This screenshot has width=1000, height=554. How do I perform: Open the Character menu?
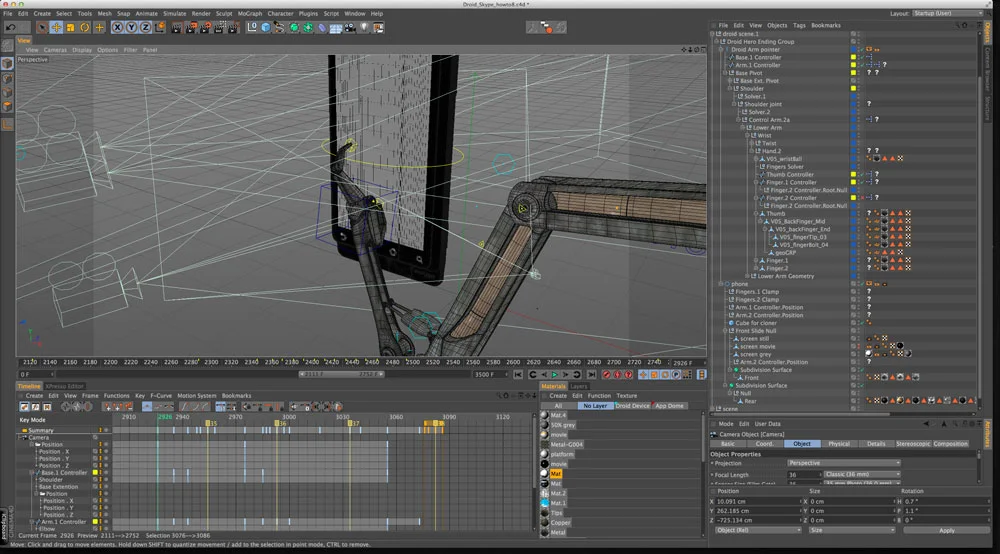[281, 13]
